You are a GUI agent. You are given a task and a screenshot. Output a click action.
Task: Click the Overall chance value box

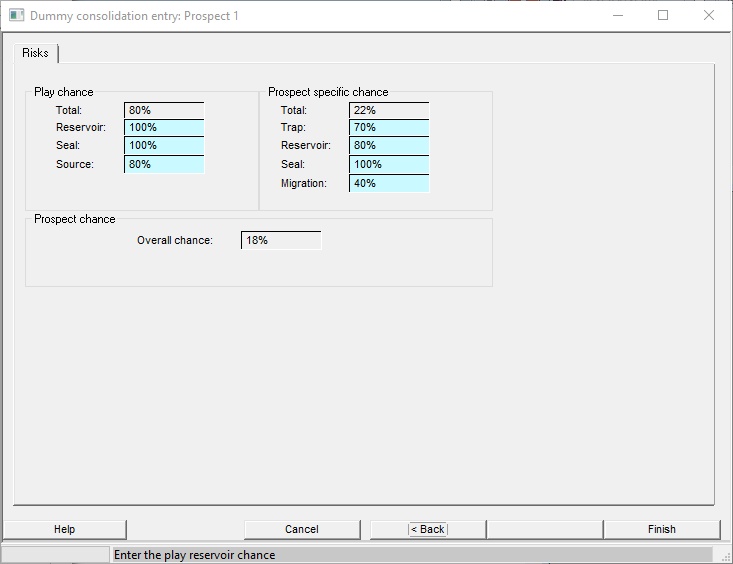click(x=281, y=240)
